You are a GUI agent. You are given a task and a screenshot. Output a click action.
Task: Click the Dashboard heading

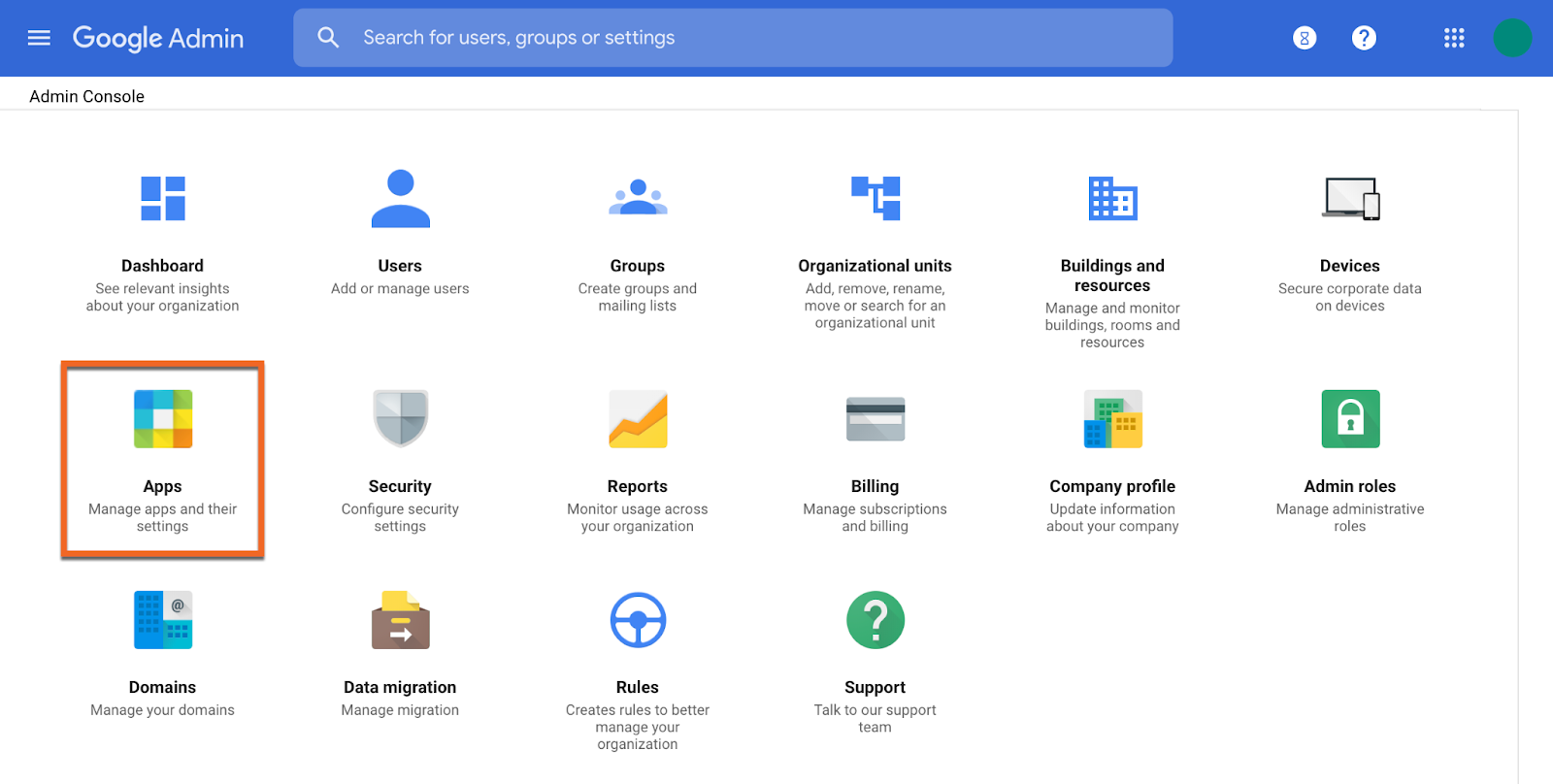(162, 266)
